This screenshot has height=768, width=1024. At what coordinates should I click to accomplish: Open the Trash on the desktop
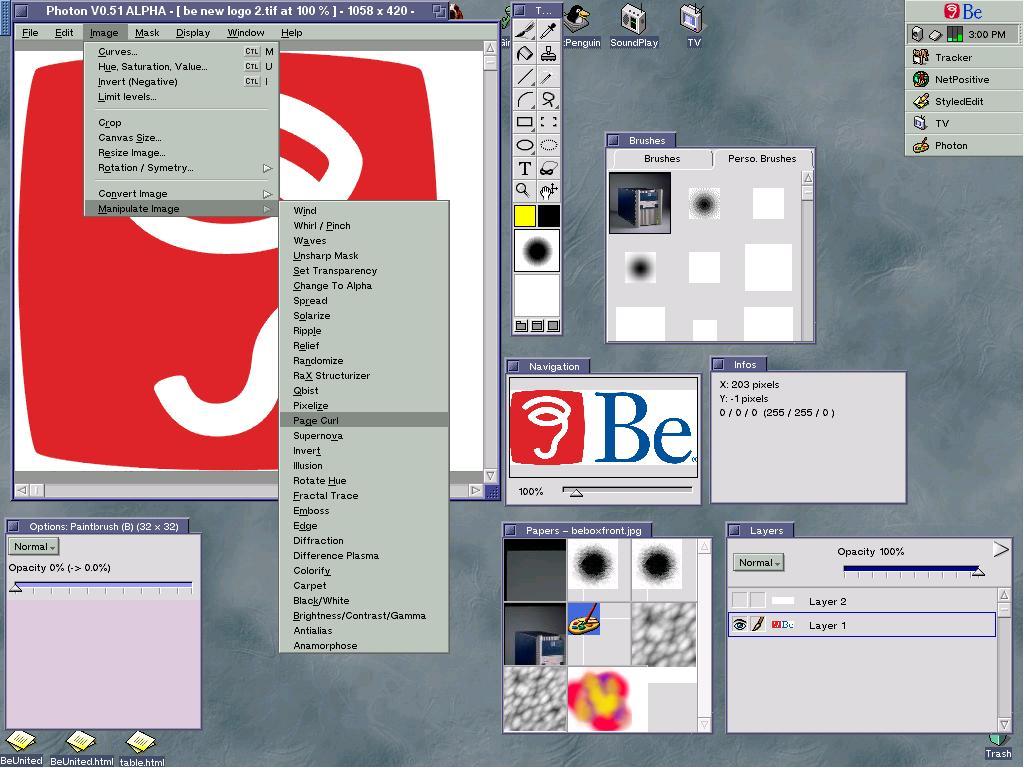[x=998, y=748]
